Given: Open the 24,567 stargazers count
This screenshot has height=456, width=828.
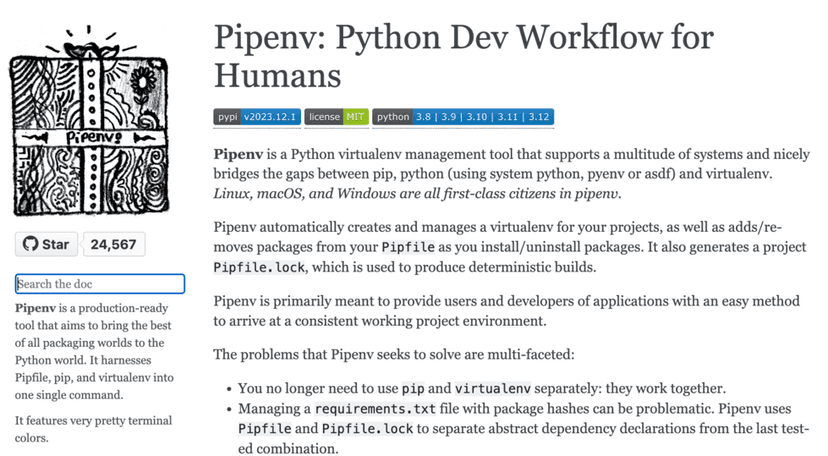Looking at the screenshot, I should click(113, 244).
